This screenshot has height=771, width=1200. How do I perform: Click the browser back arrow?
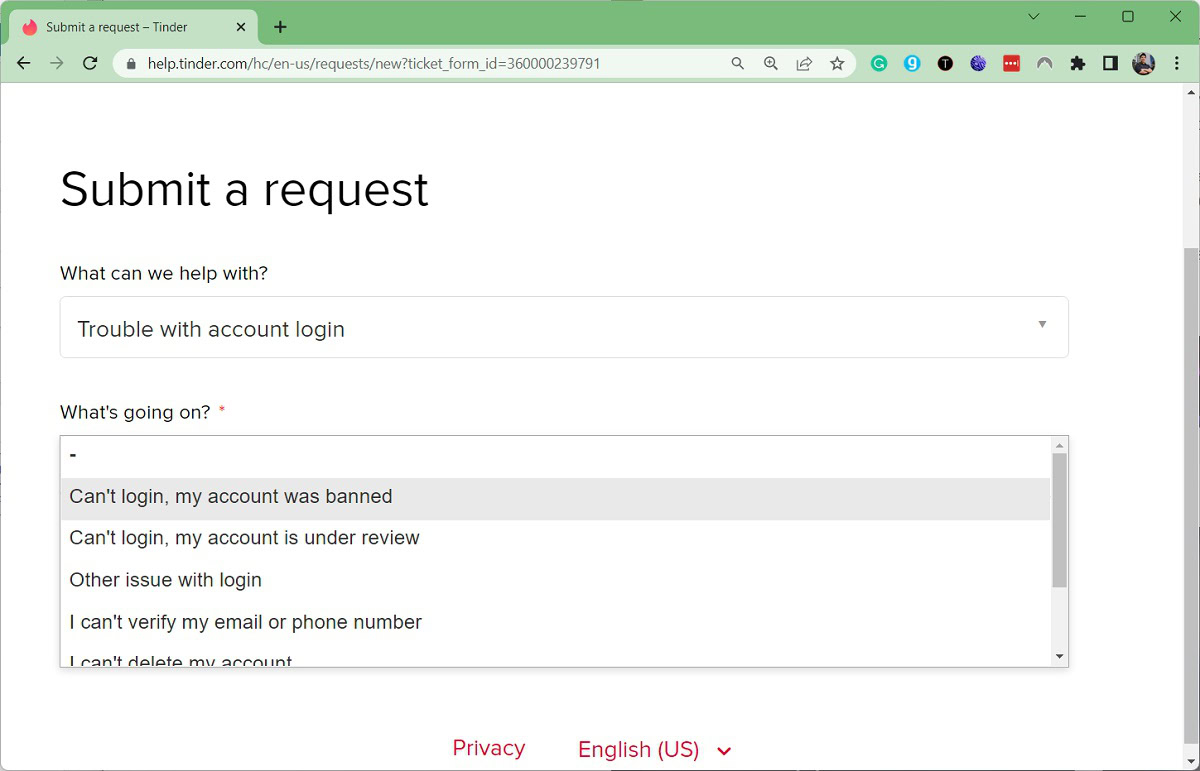click(24, 63)
